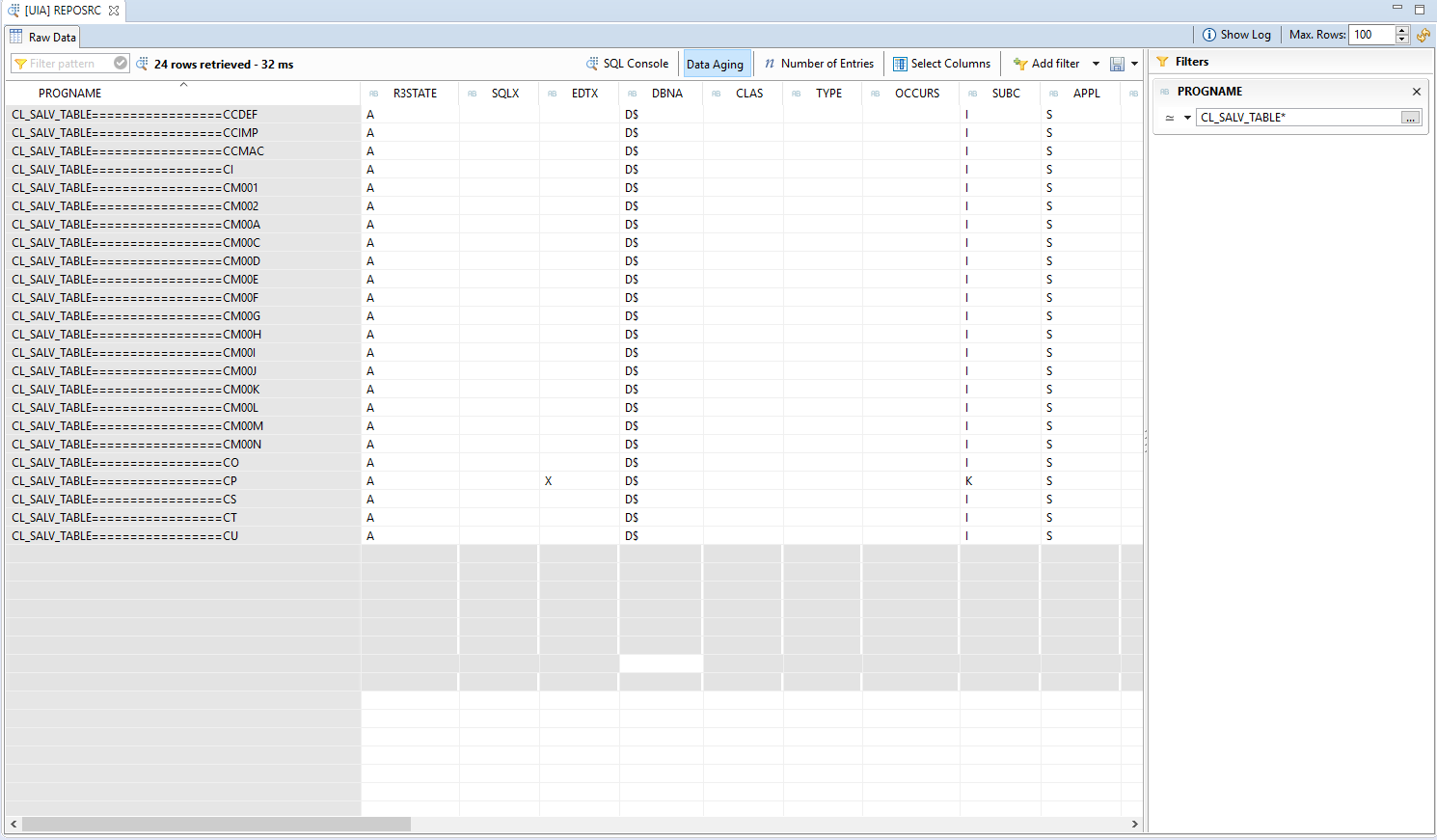The width and height of the screenshot is (1437, 840).
Task: Click the ellipsis button in PROGNAME filter
Action: click(x=1410, y=118)
